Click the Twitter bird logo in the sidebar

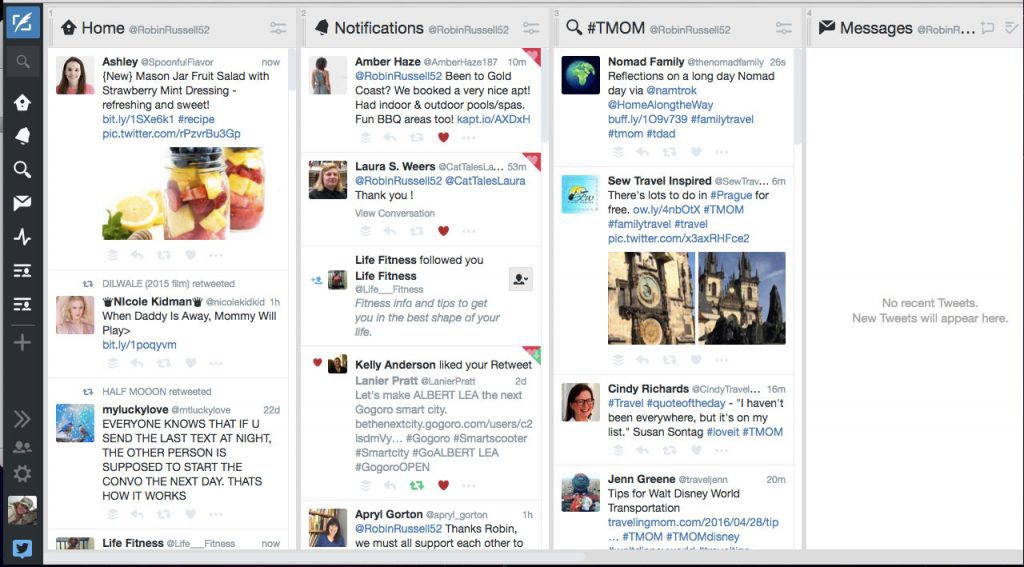[22, 548]
